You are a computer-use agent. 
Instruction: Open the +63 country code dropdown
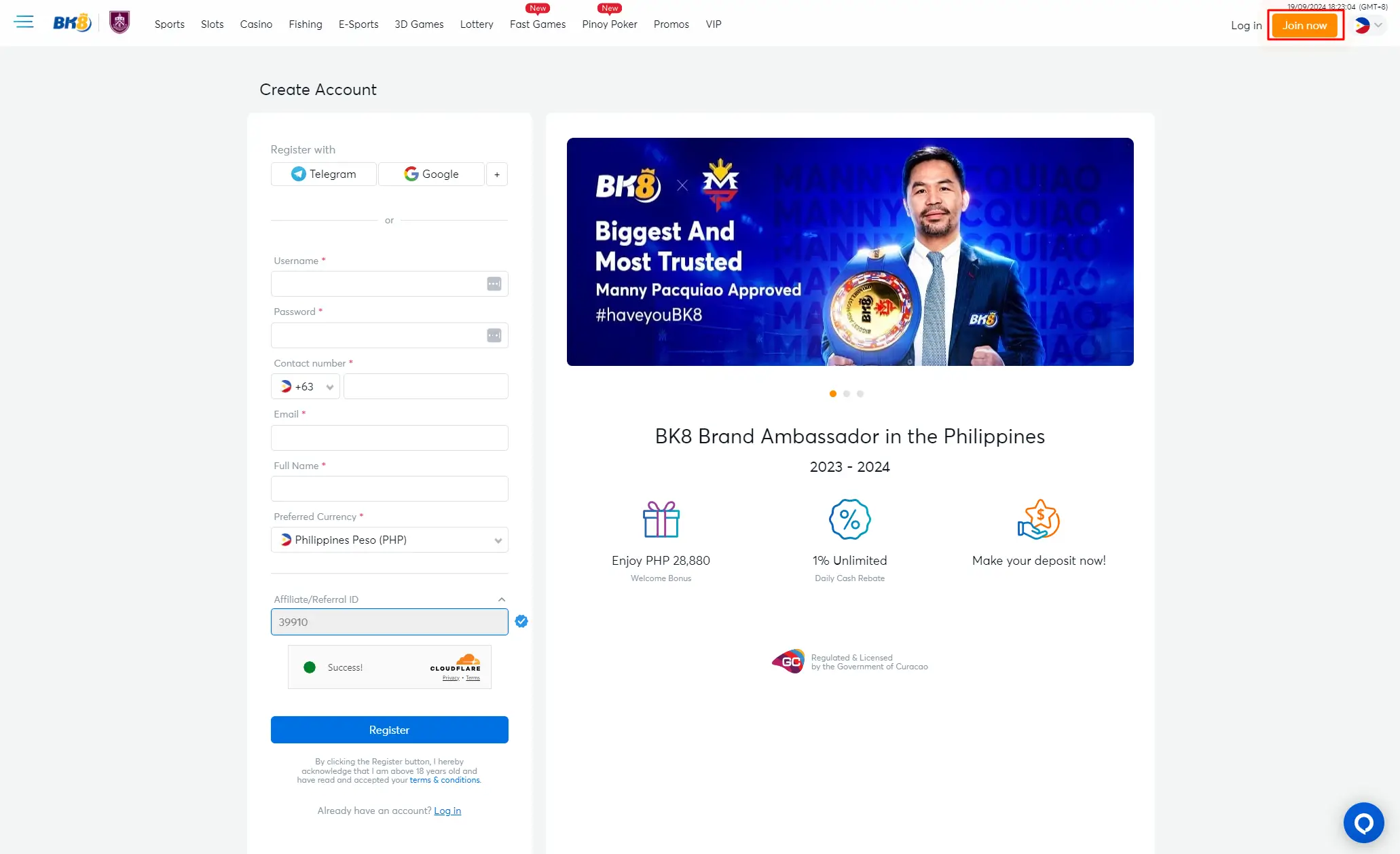(305, 386)
